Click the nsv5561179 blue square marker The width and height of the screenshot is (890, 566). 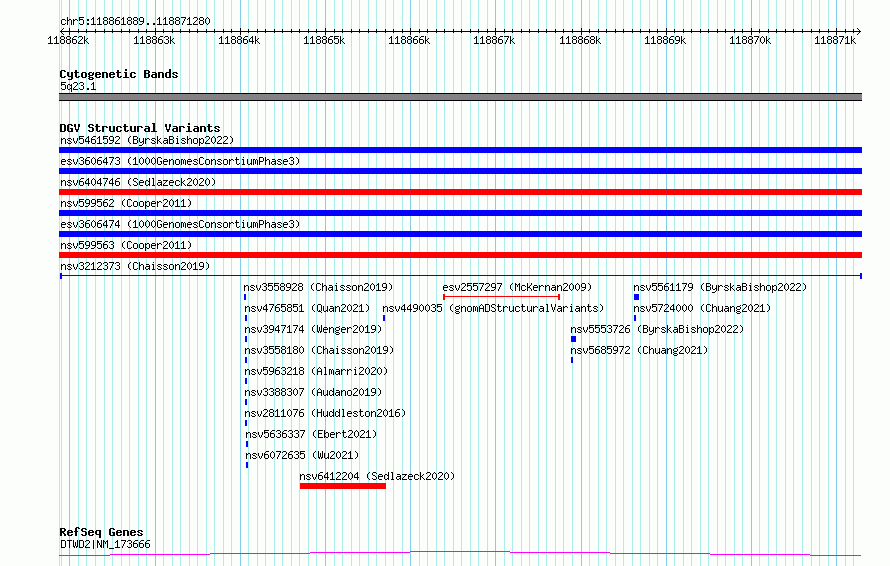coord(636,297)
